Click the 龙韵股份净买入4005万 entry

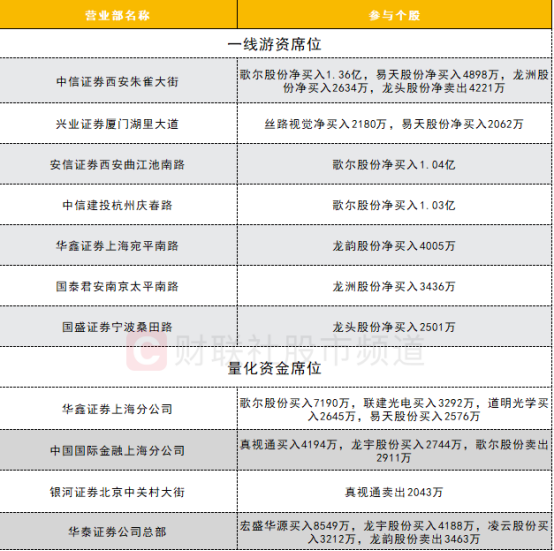[x=394, y=246]
